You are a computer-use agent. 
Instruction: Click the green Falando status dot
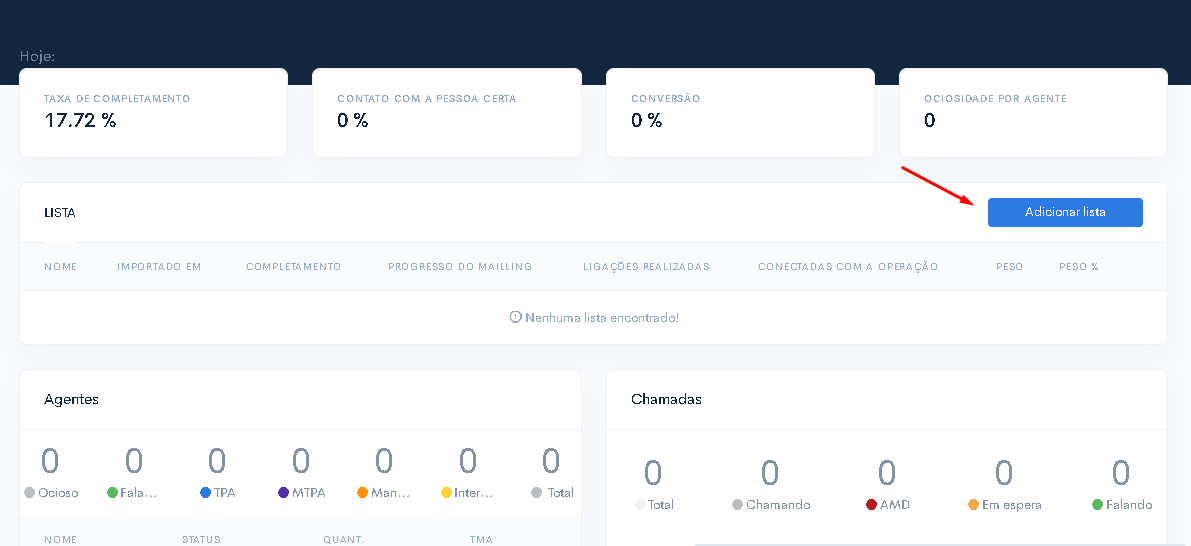point(1097,505)
